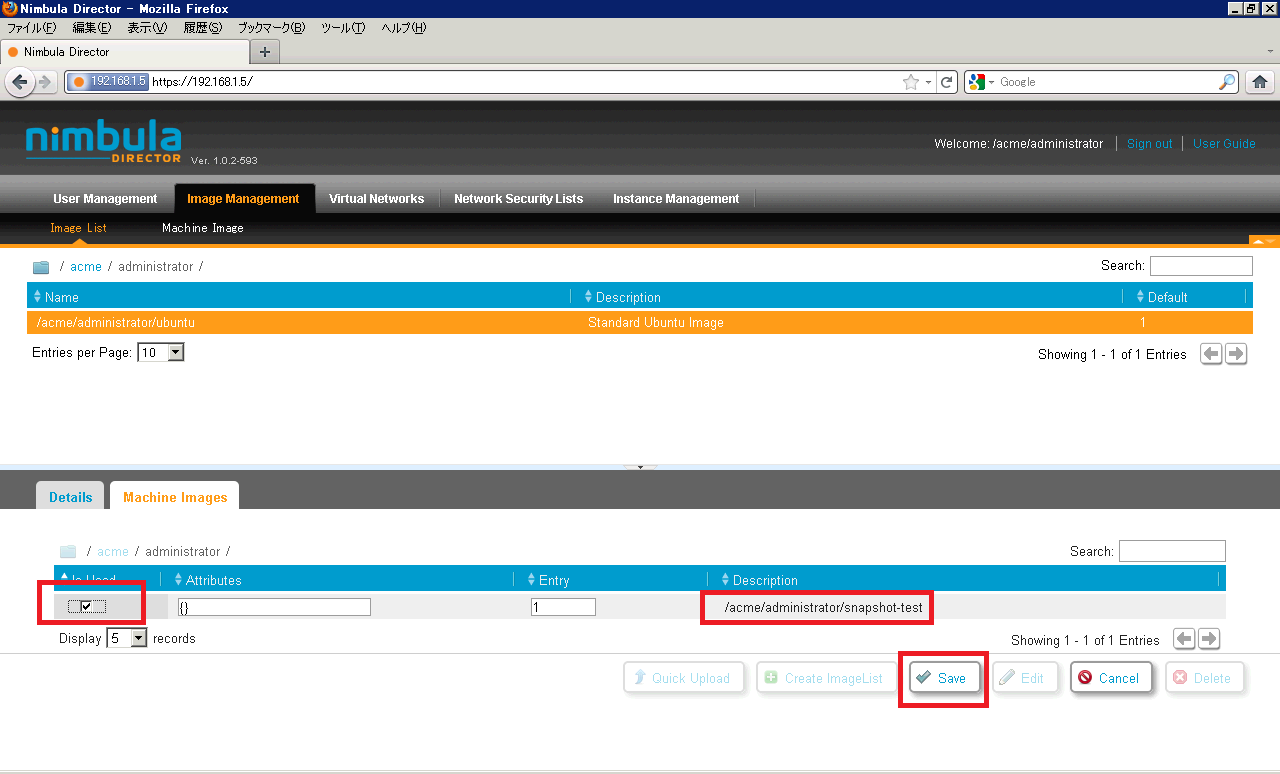Click the /acme/administrator/snapshot-test description

[823, 607]
